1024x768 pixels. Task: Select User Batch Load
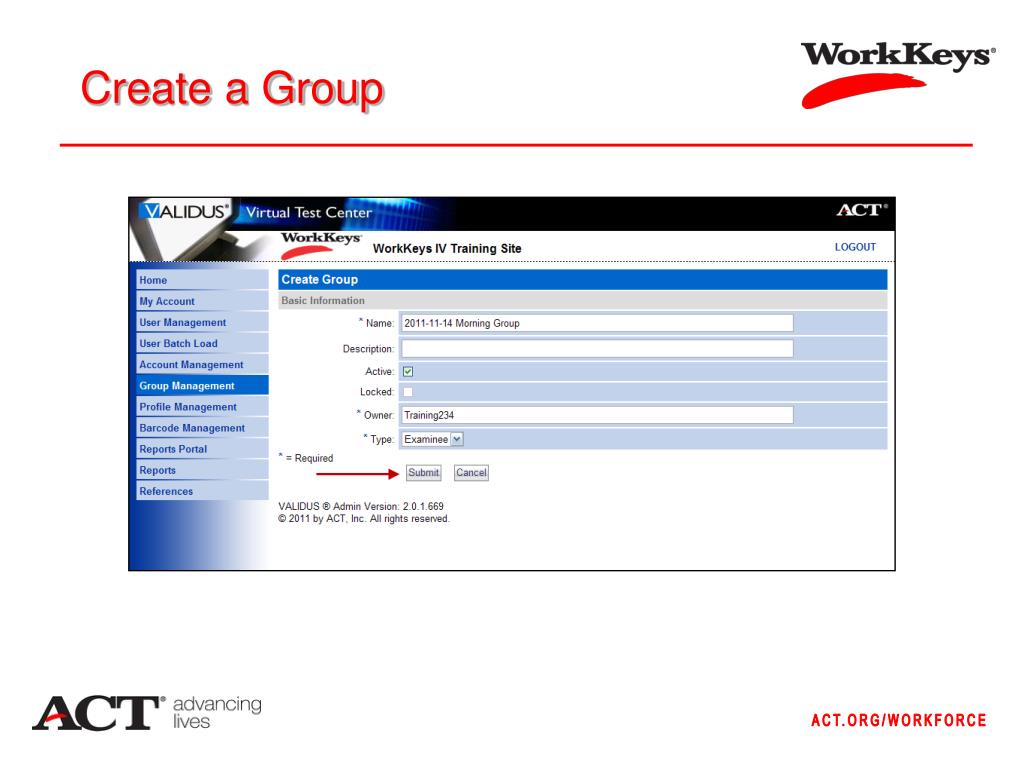coord(202,344)
